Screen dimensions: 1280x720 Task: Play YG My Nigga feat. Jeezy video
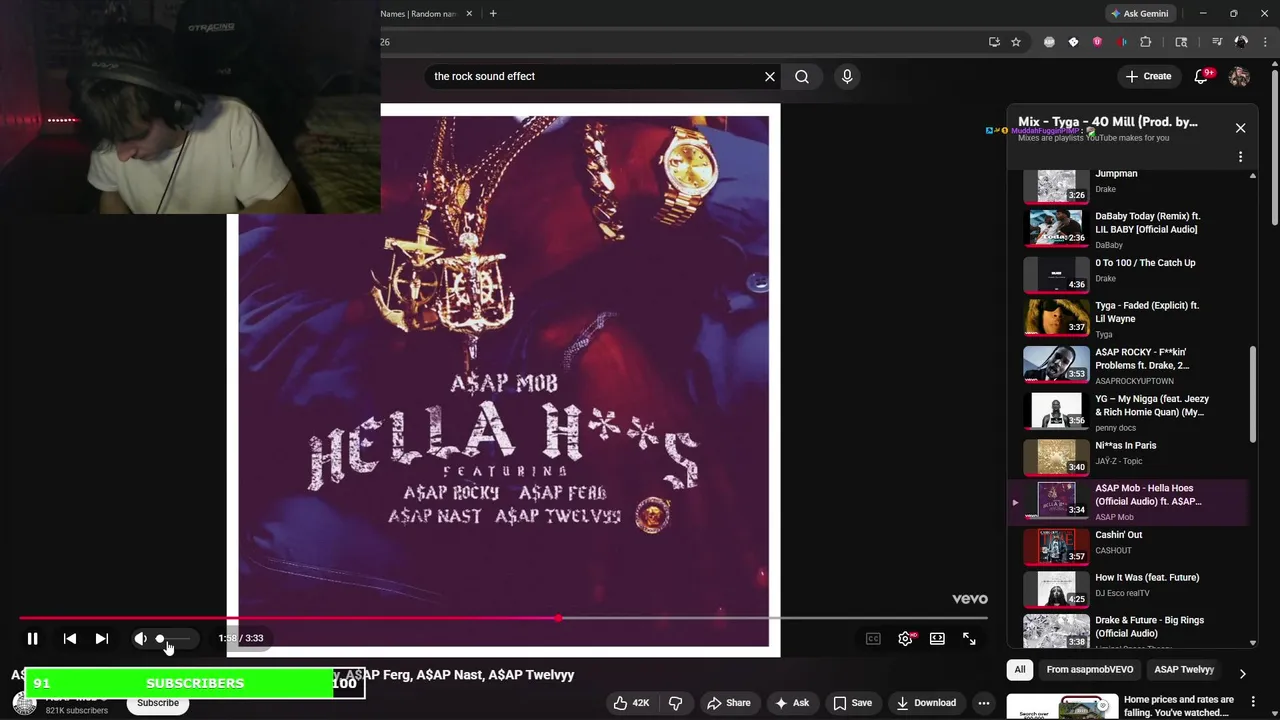(1126, 411)
